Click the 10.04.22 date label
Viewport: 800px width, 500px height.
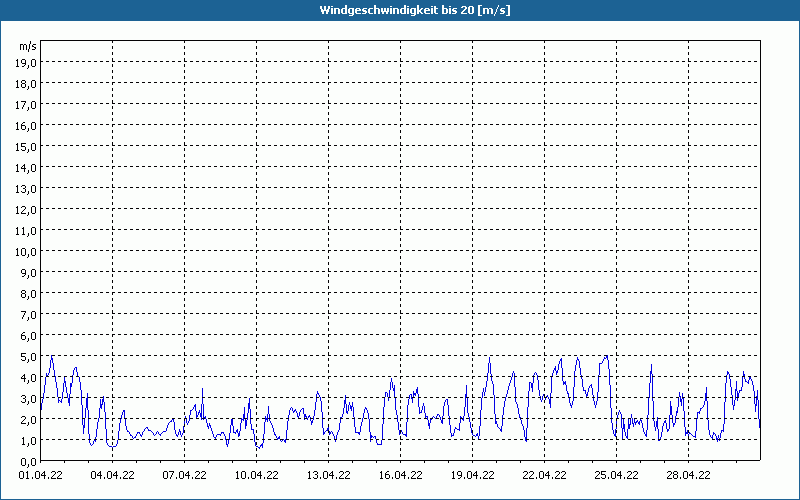[257, 476]
